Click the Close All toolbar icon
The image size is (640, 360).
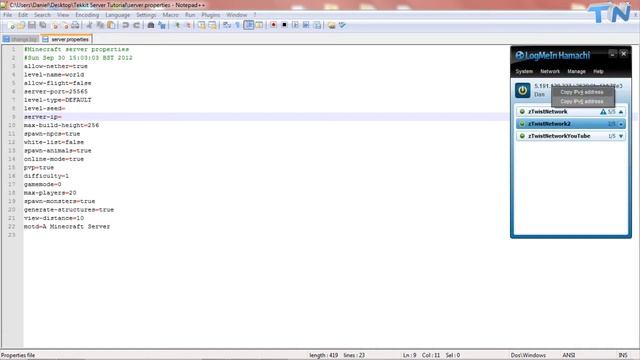coord(65,25)
